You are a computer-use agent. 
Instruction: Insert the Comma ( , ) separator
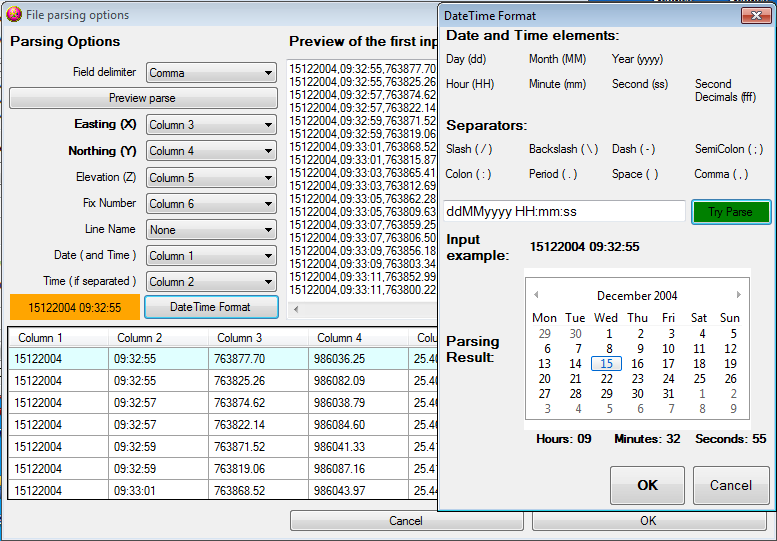(x=721, y=174)
